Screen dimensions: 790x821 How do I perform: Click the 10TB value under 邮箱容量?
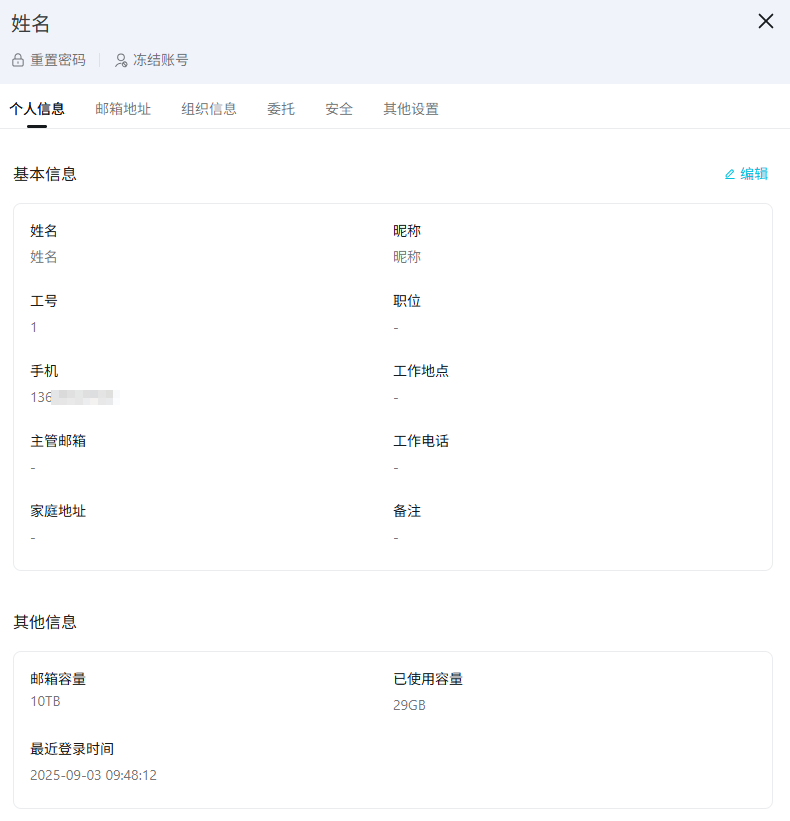pos(45,701)
